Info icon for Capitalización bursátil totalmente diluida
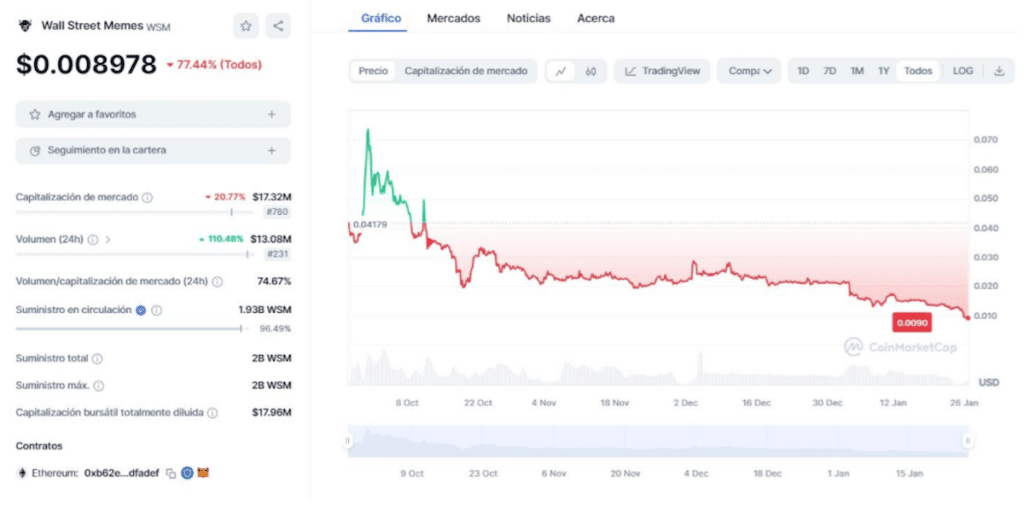 pos(213,413)
